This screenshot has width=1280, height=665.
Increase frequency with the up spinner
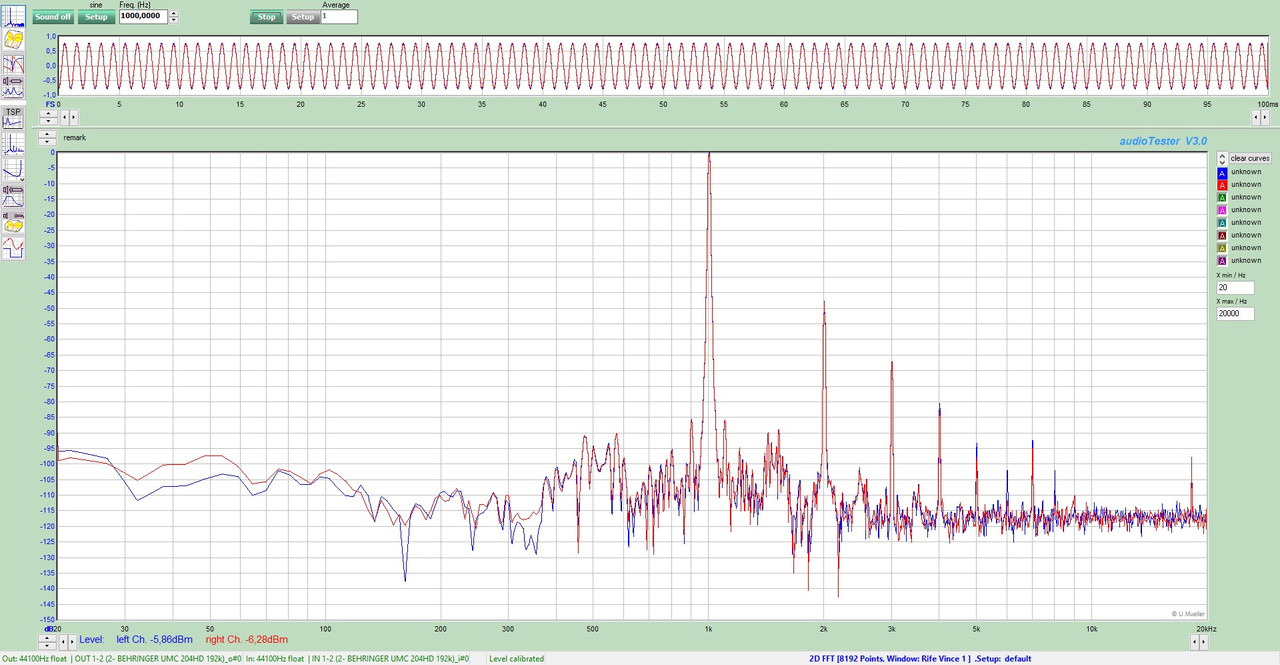pos(174,13)
